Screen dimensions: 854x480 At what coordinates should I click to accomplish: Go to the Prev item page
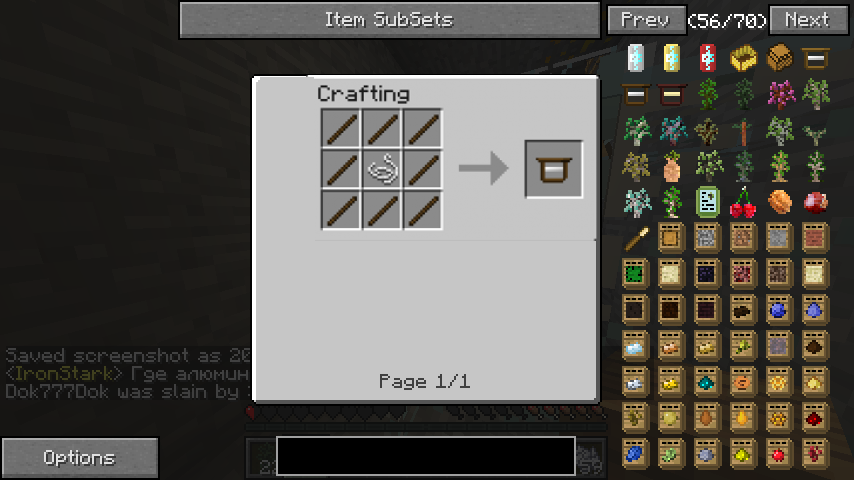646,20
